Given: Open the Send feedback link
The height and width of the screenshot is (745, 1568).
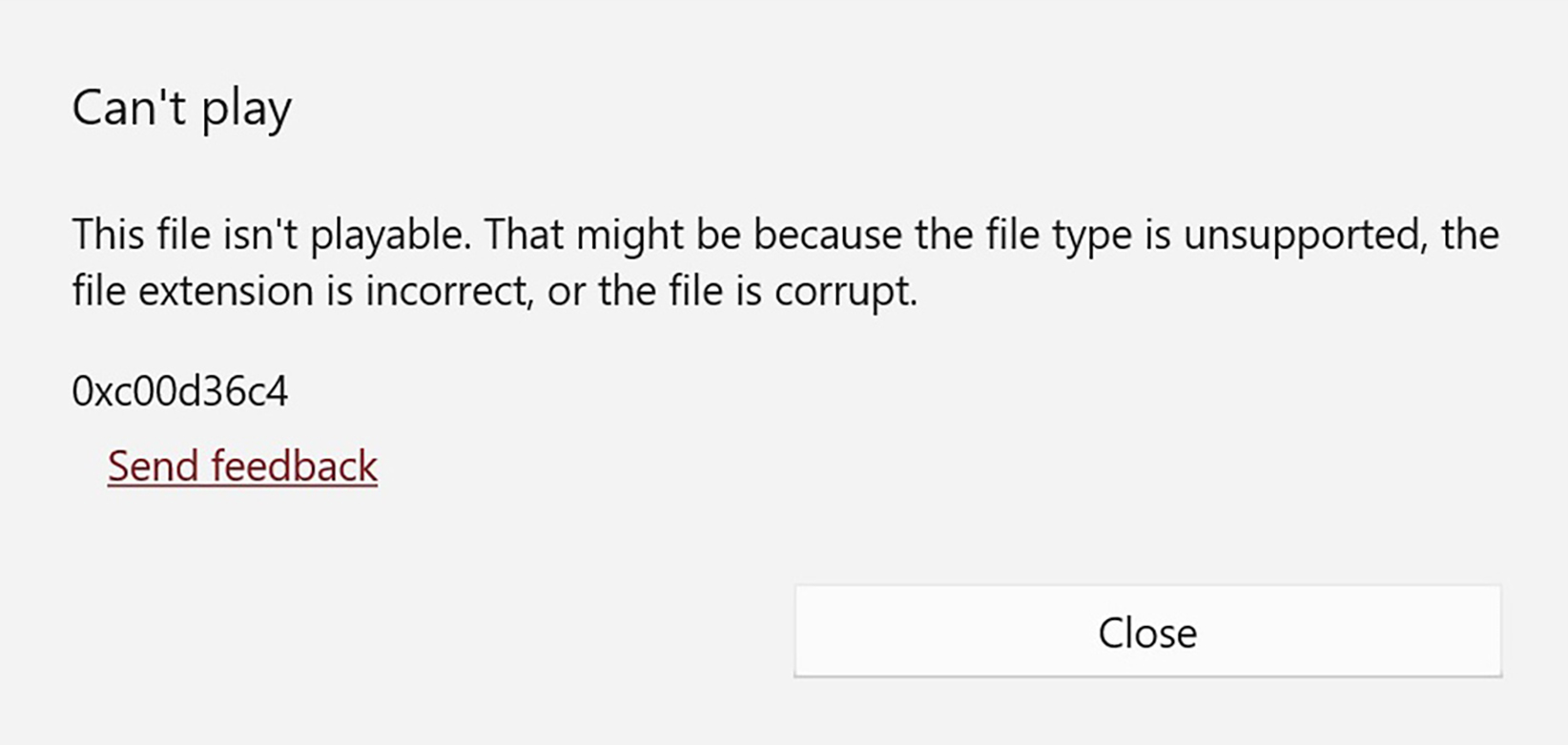Looking at the screenshot, I should (242, 466).
